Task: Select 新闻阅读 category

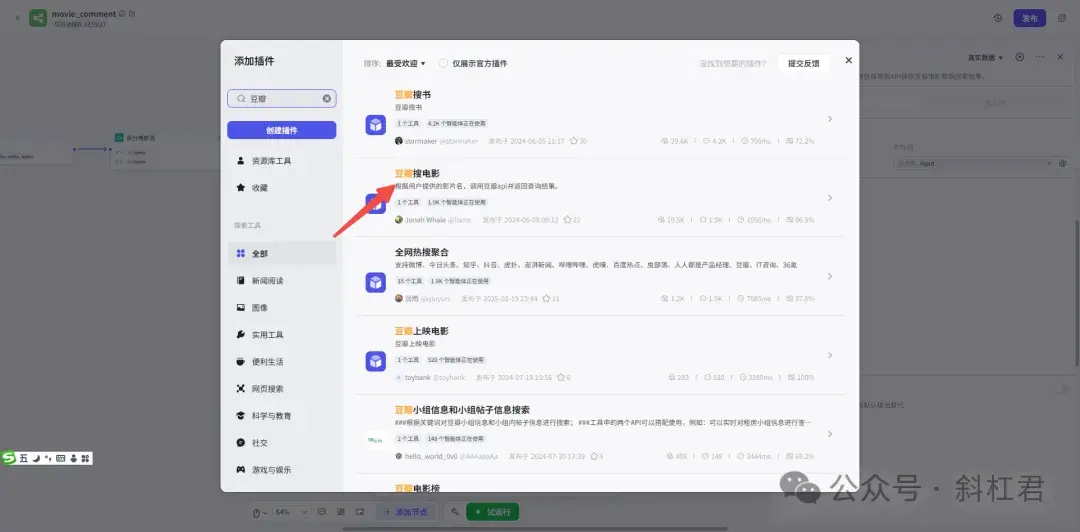Action: click(282, 280)
